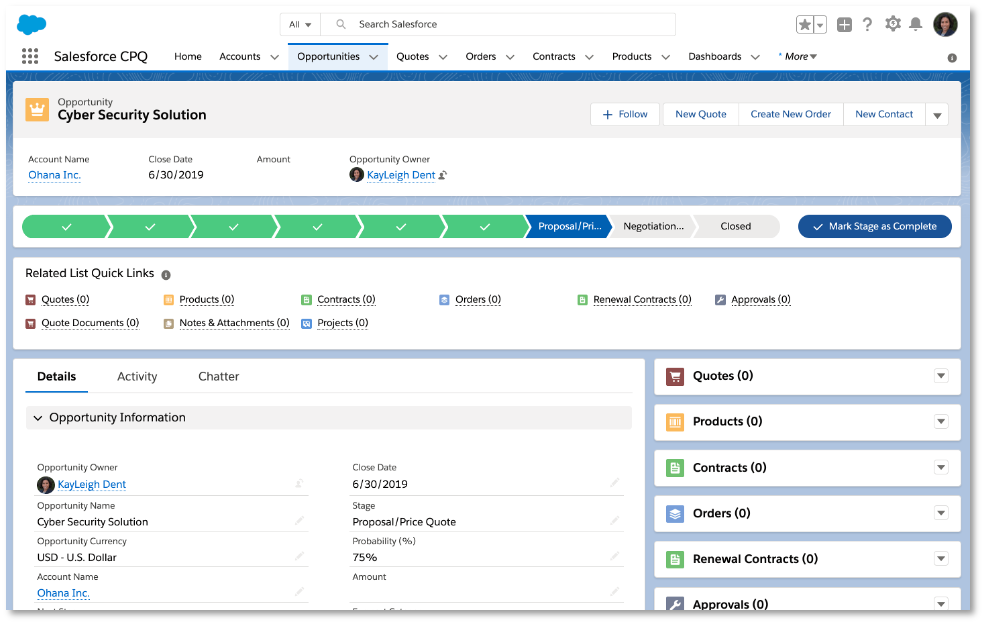Click the Products related list icon in sidebar

pyautogui.click(x=675, y=422)
